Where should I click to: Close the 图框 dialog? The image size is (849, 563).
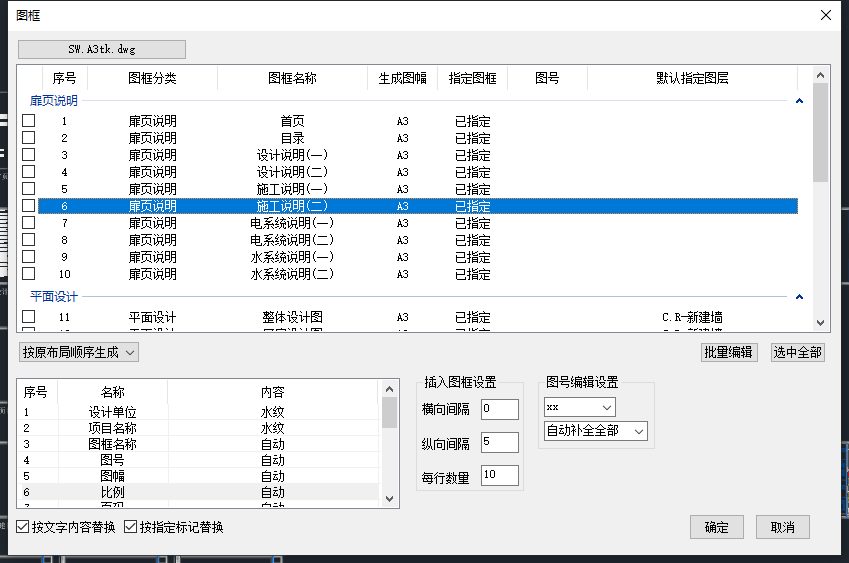coord(826,15)
